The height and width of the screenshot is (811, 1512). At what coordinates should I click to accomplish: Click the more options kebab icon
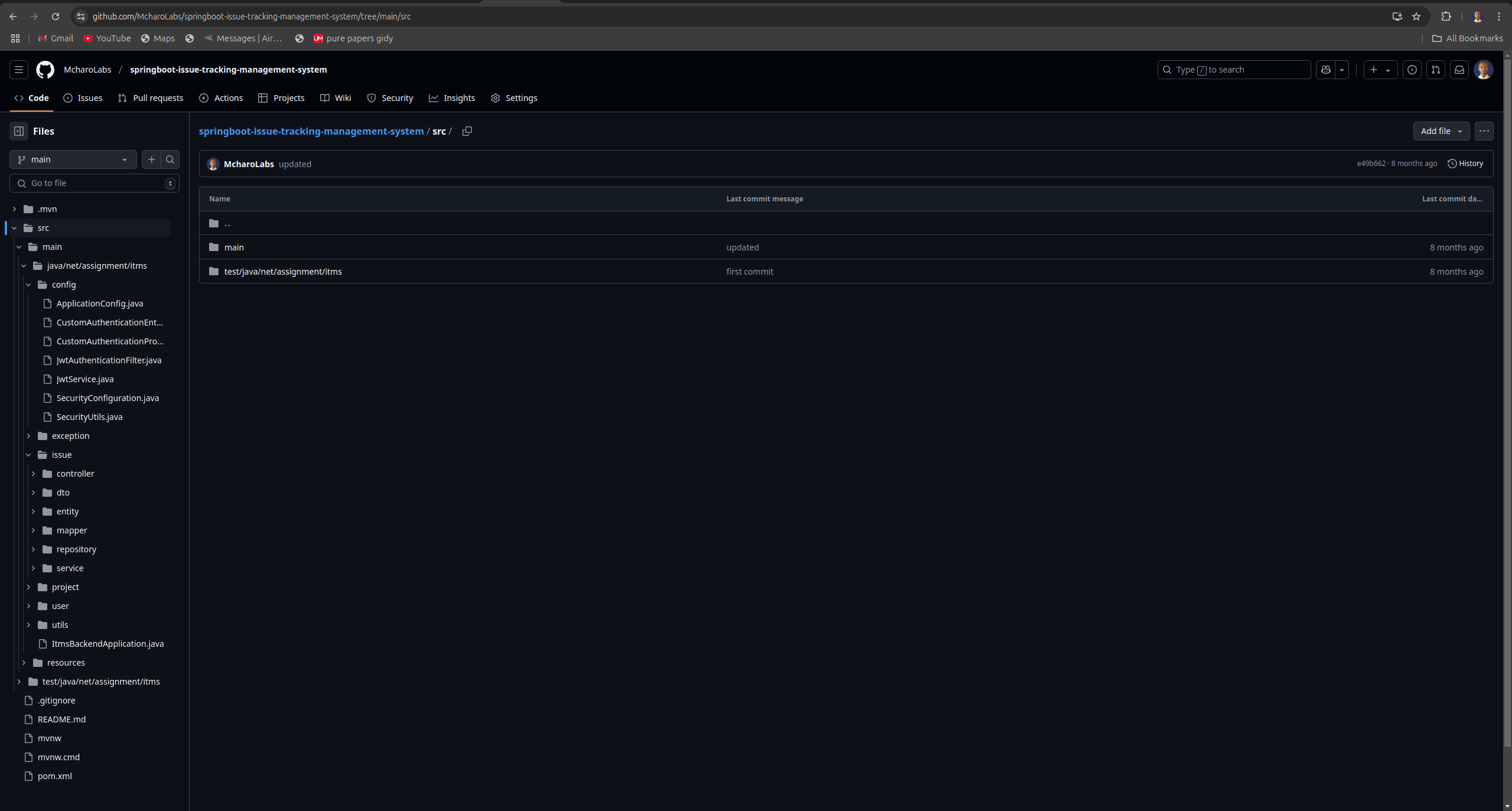pos(1484,131)
